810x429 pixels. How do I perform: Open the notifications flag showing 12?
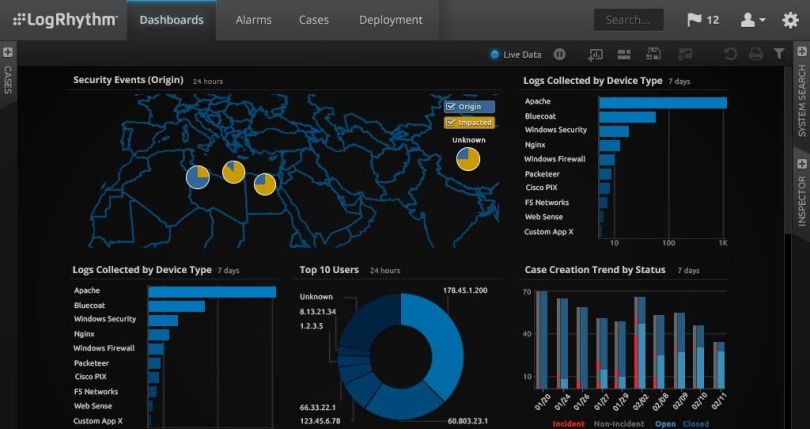(x=703, y=20)
